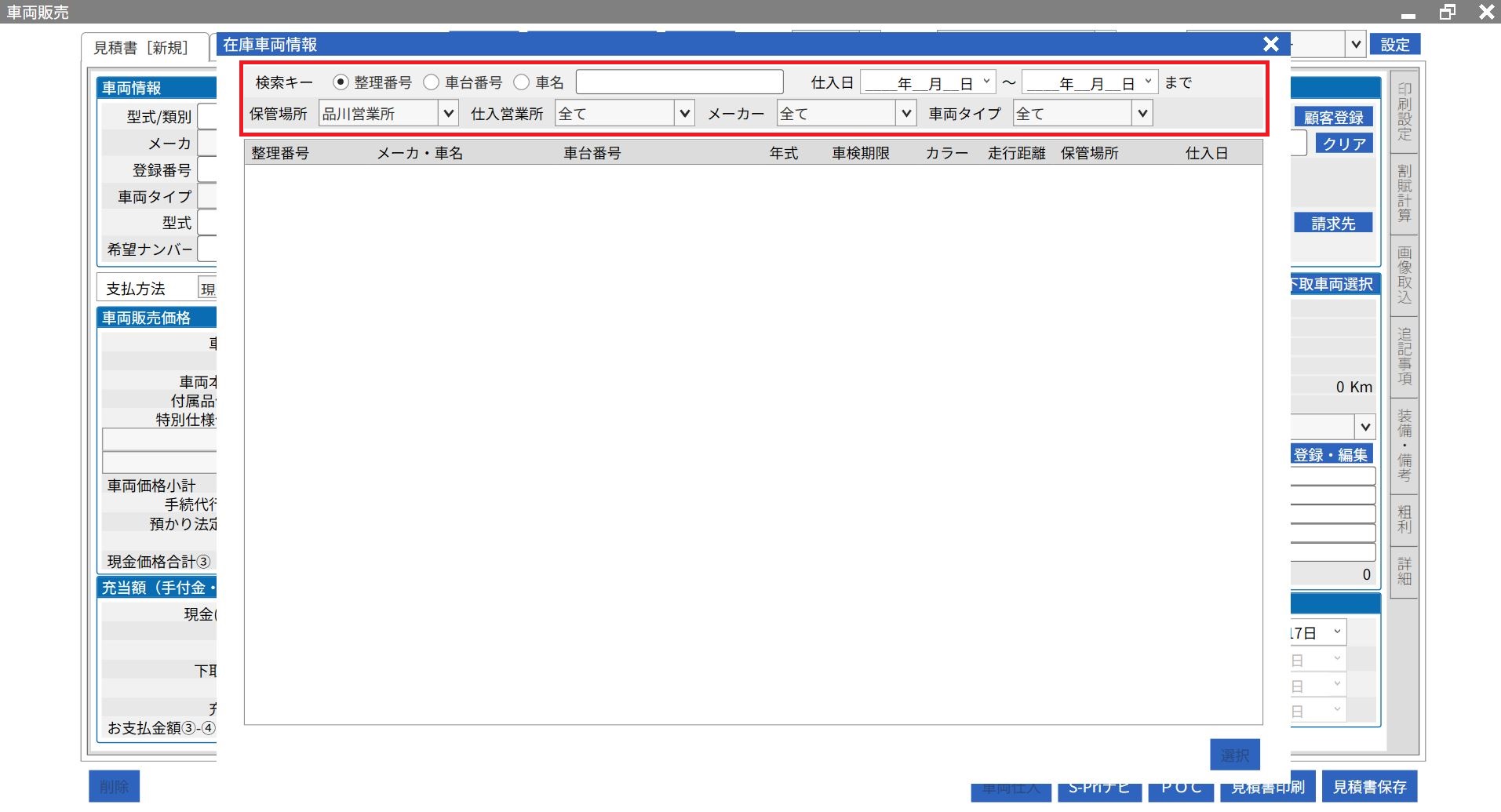Select the 車名 search key radio button
The image size is (1501, 812).
click(522, 82)
